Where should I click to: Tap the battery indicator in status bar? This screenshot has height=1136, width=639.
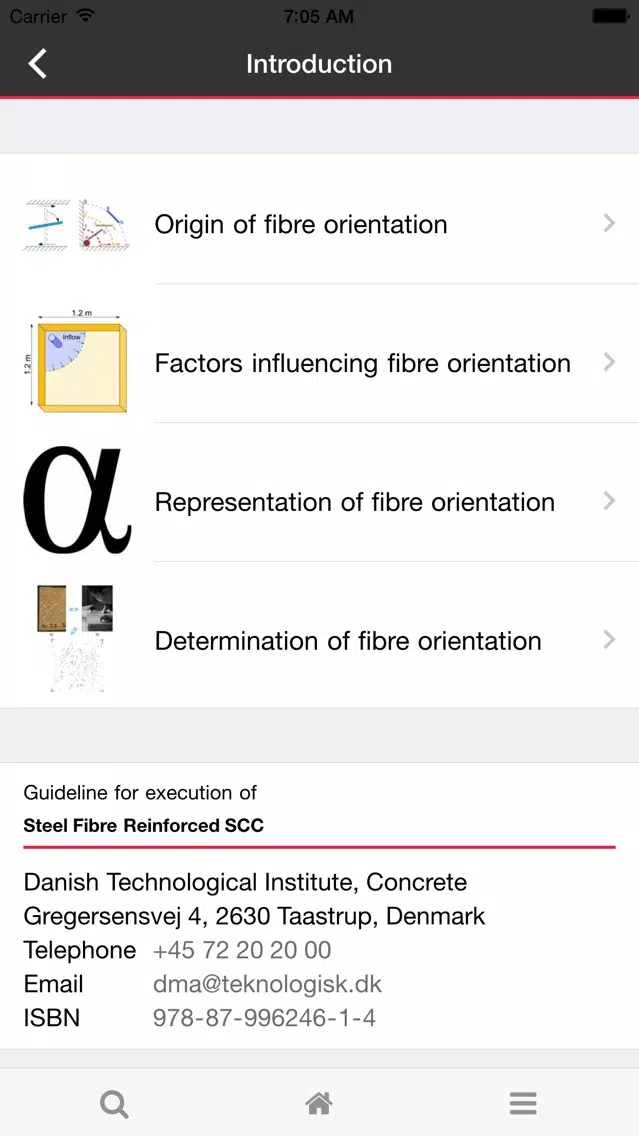[x=610, y=16]
